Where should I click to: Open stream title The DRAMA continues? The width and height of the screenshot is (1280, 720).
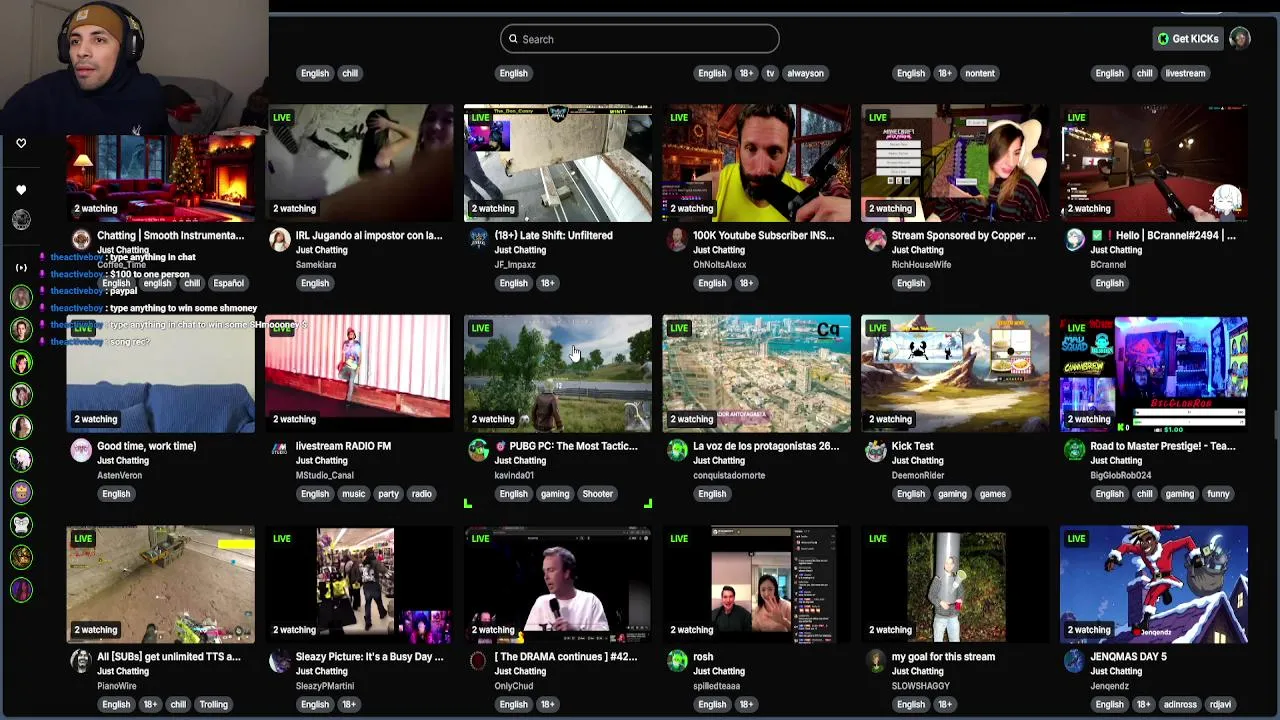(x=566, y=657)
